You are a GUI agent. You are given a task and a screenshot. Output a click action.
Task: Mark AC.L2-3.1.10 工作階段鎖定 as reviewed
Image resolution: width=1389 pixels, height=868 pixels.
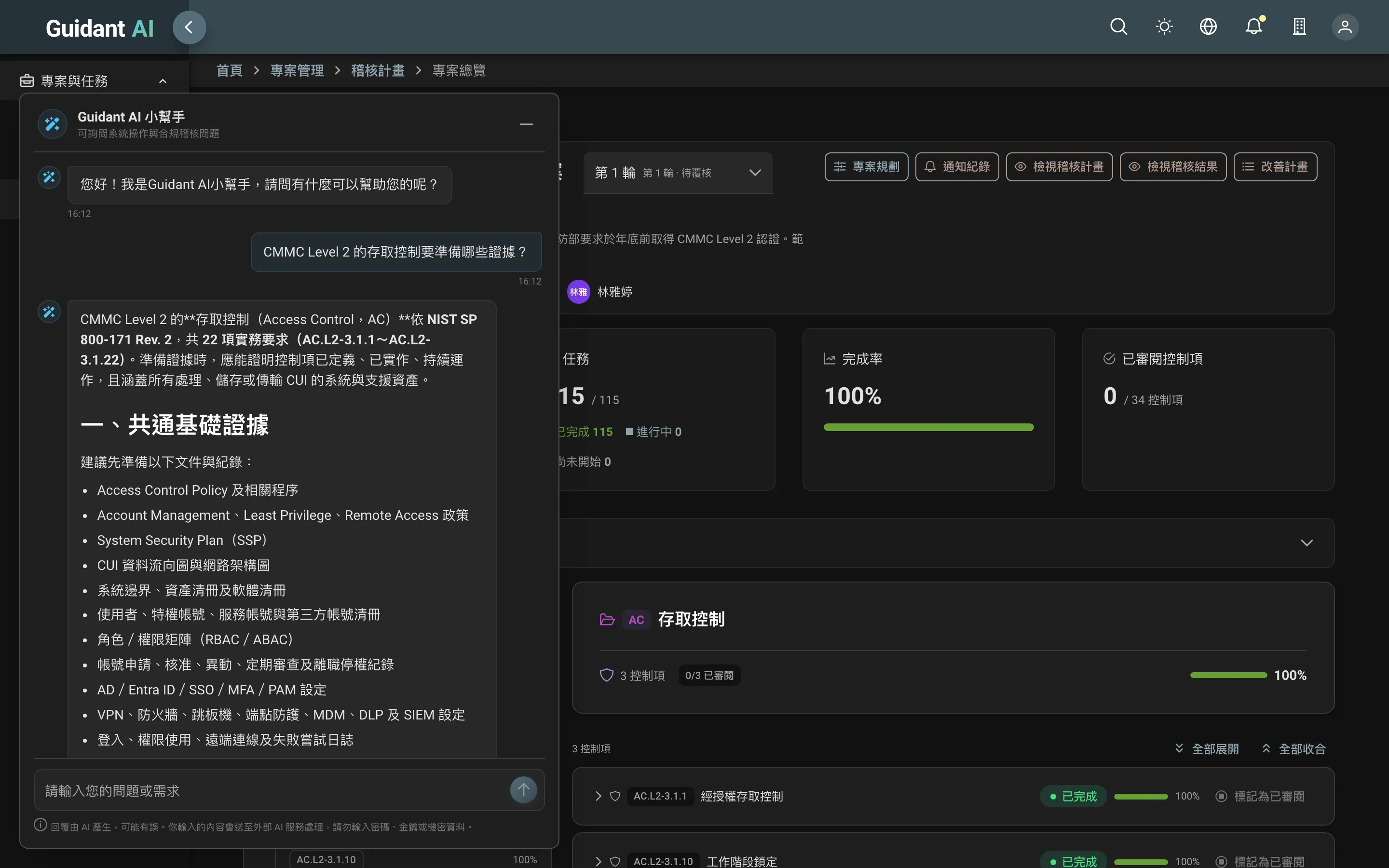coord(1260,861)
